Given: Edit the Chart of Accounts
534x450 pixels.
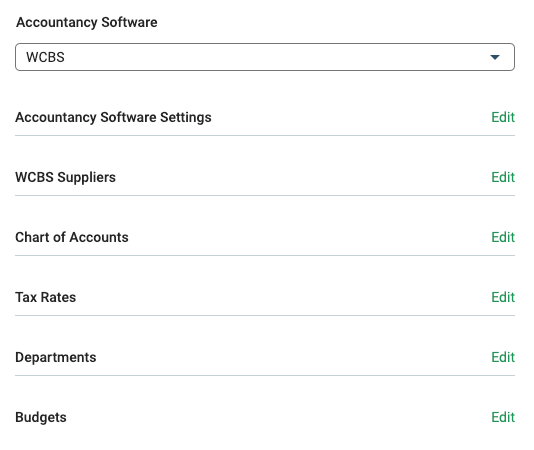Looking at the screenshot, I should pos(503,237).
